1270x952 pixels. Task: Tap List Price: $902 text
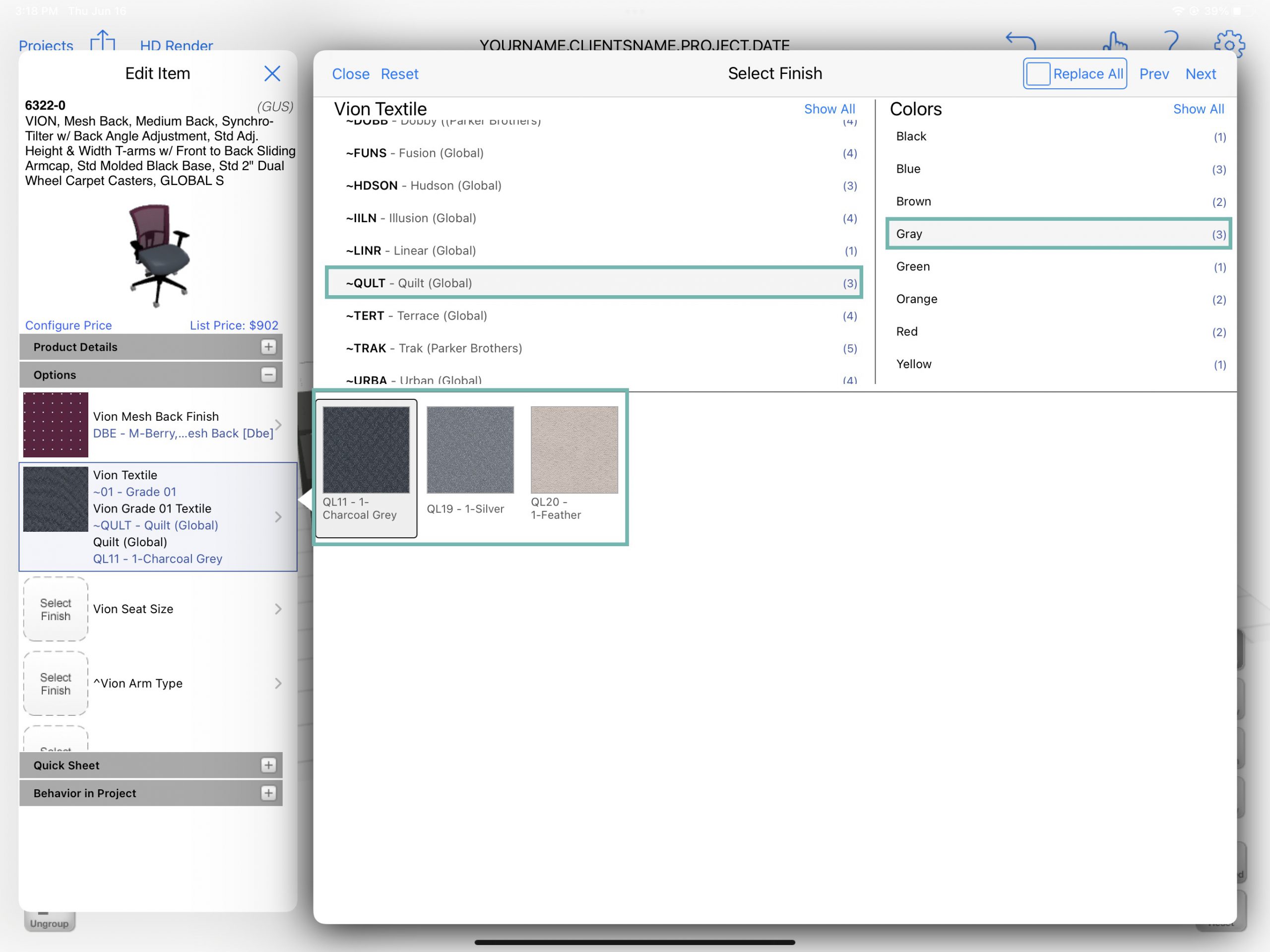(234, 325)
